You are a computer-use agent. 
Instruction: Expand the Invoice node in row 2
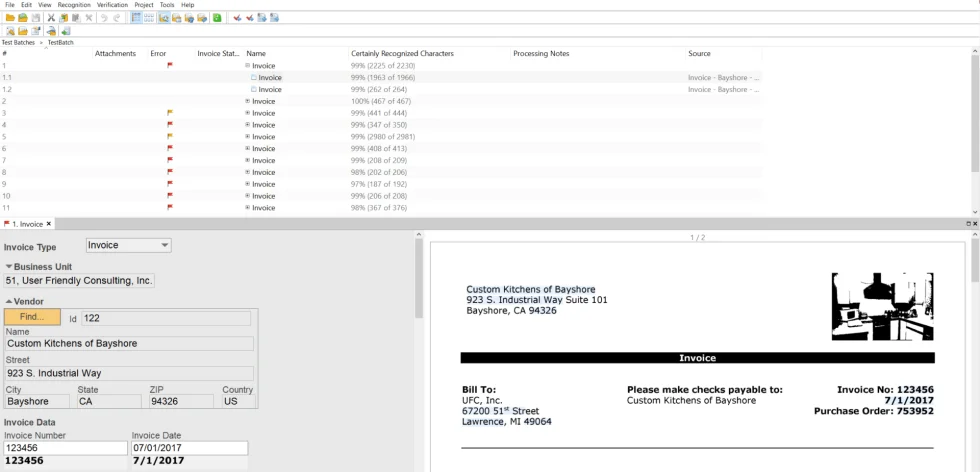[x=247, y=101]
